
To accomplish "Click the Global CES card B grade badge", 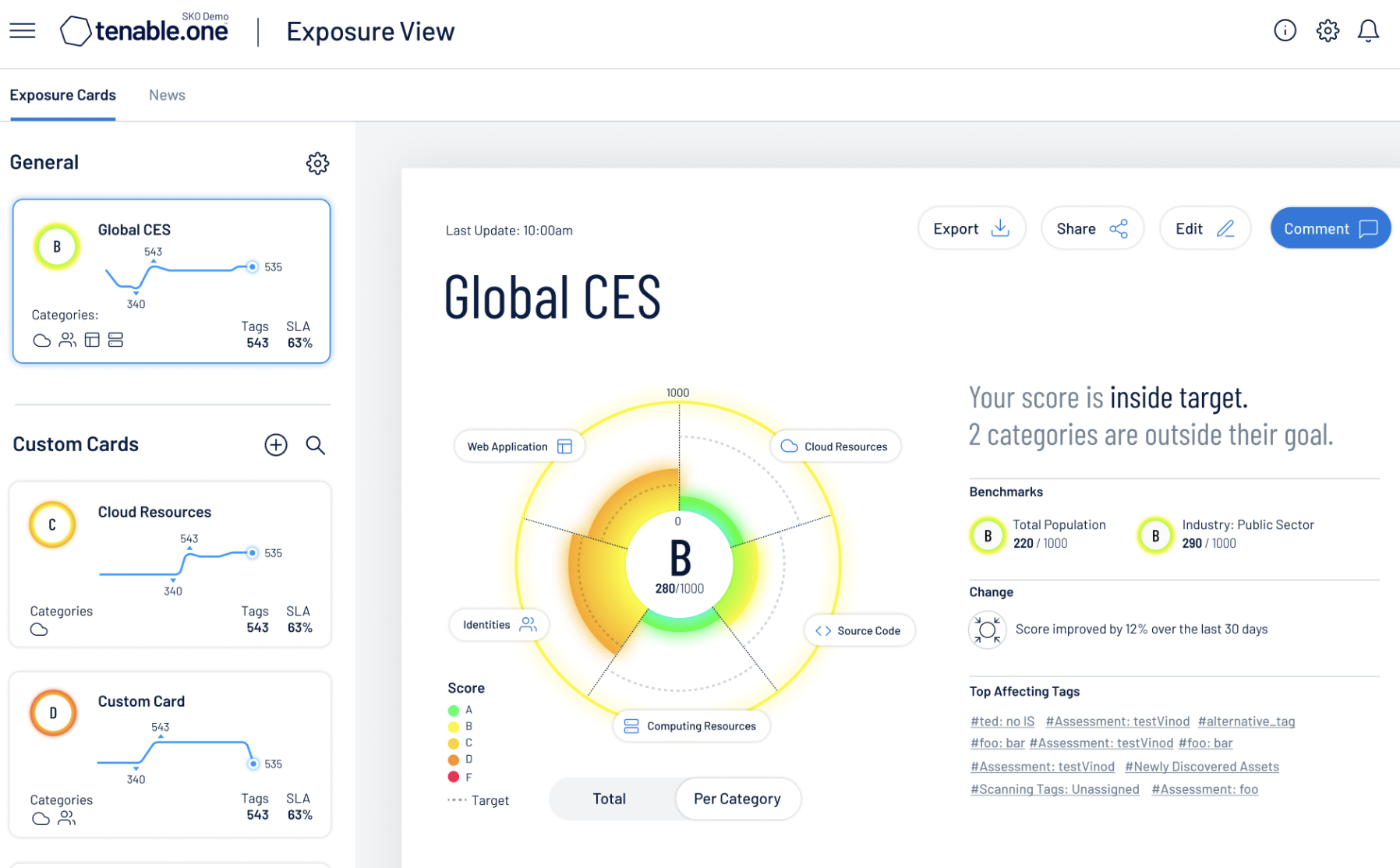I will pos(56,246).
